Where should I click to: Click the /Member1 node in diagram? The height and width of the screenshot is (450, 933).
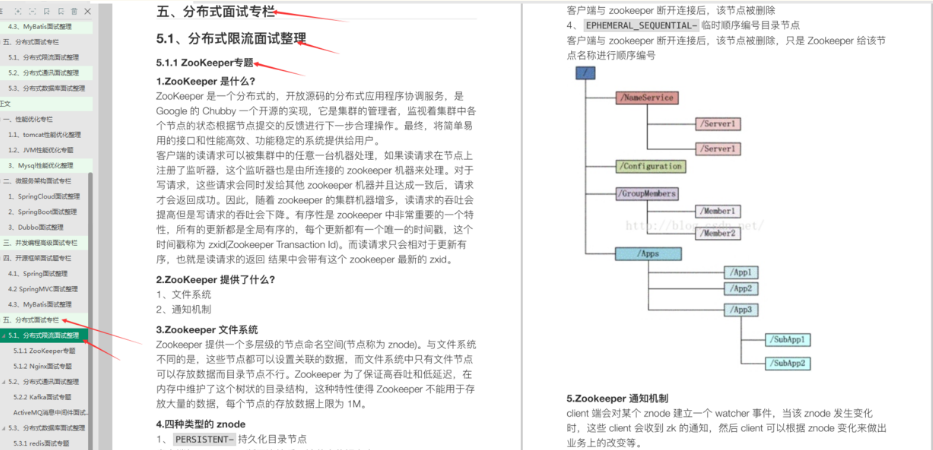pyautogui.click(x=718, y=211)
